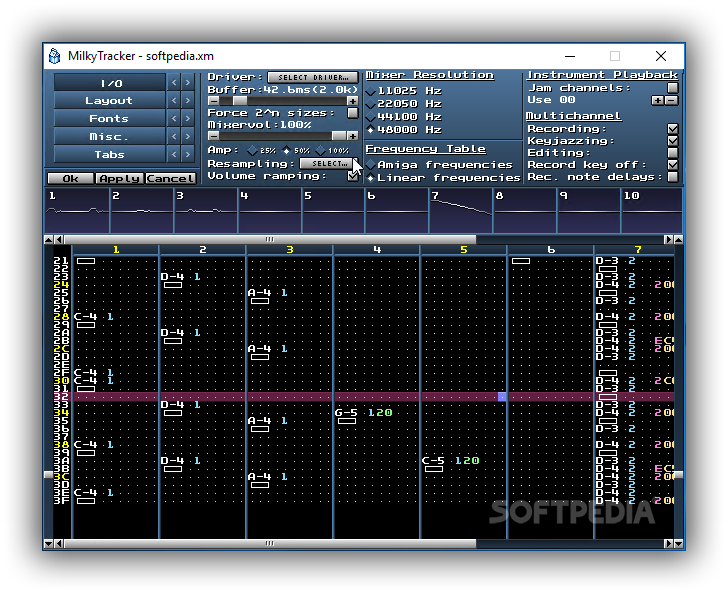728x593 pixels.
Task: Select 22050 Hz mixer resolution
Action: [x=403, y=104]
